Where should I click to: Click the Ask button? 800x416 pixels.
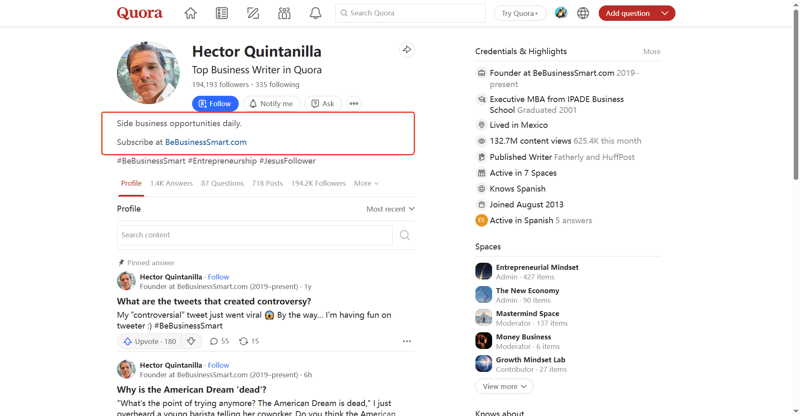[323, 104]
